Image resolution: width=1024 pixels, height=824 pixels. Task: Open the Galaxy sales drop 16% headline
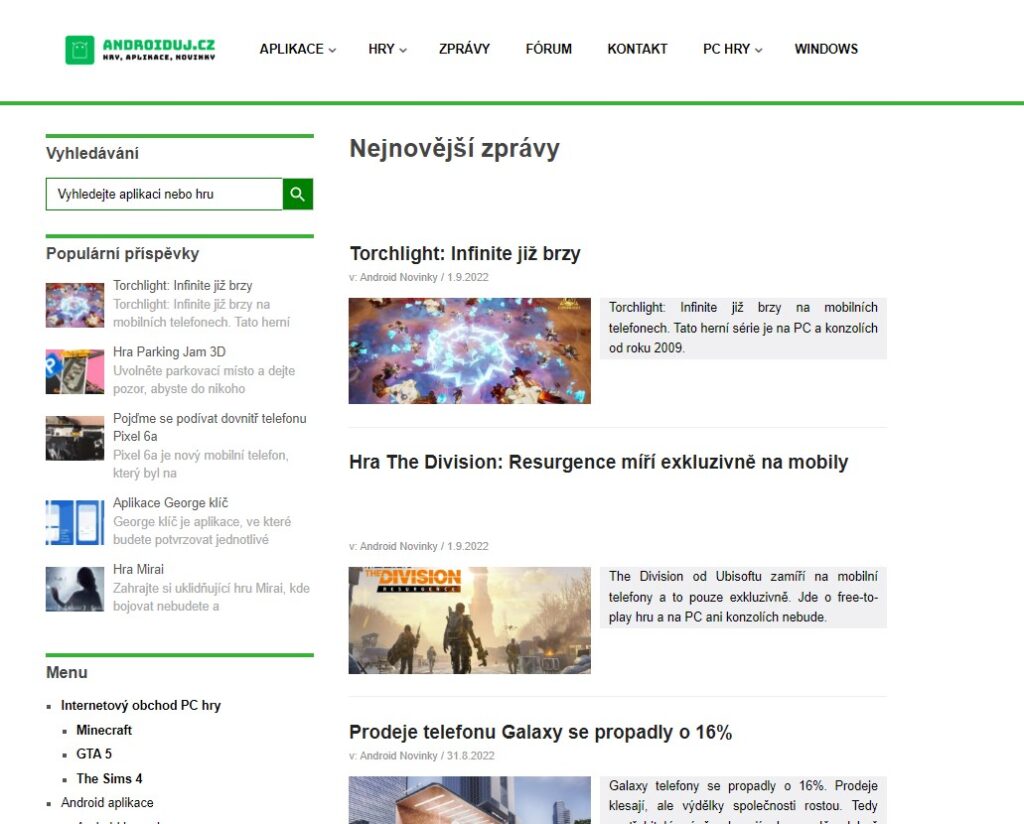tap(541, 732)
